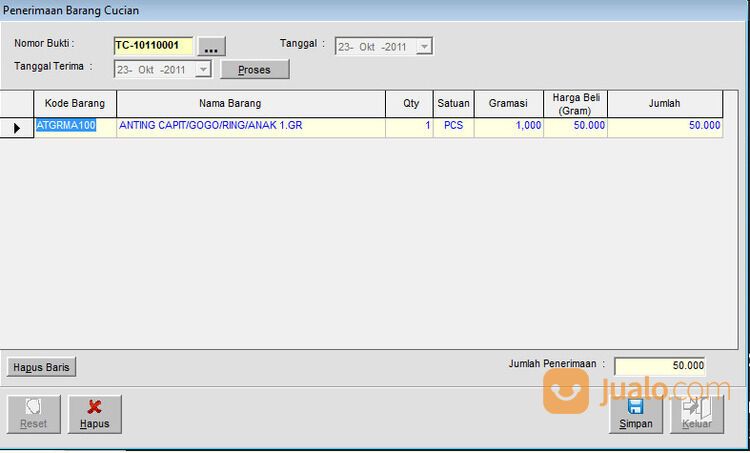This screenshot has width=750, height=453.
Task: Click the Kode Barang column header
Action: [x=75, y=104]
